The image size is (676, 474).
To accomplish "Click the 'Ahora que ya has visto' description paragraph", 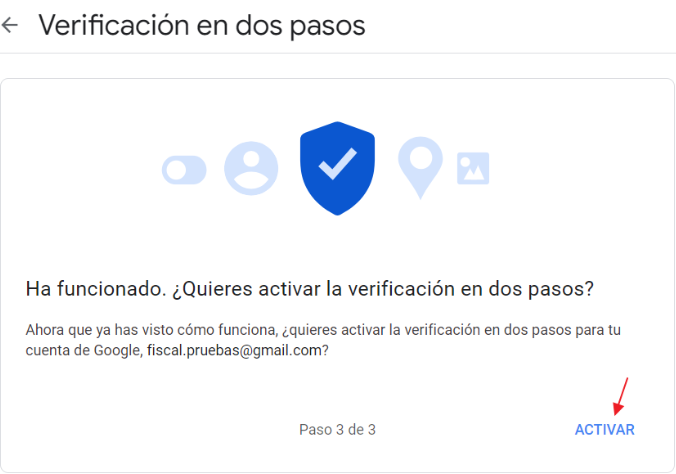I will click(323, 340).
